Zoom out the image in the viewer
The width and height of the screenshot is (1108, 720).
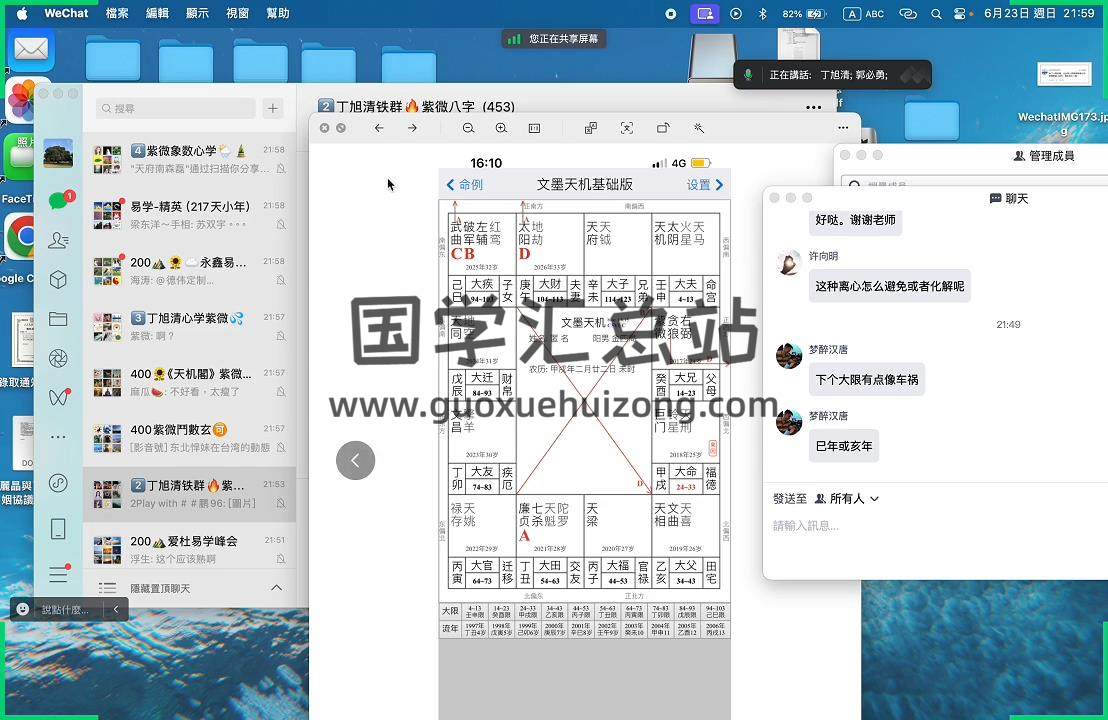468,128
